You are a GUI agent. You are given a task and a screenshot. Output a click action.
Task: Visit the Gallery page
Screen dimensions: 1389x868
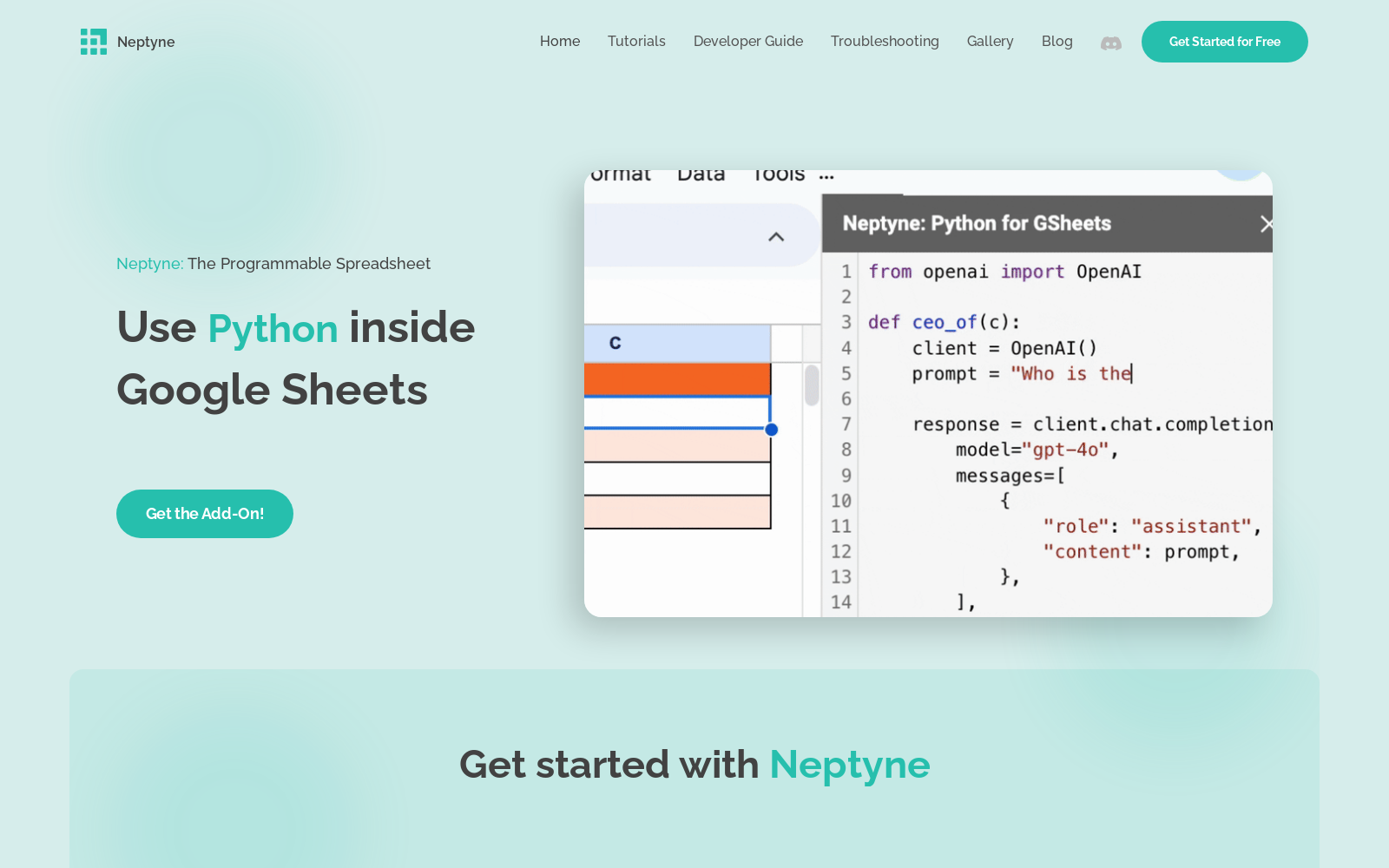tap(991, 41)
